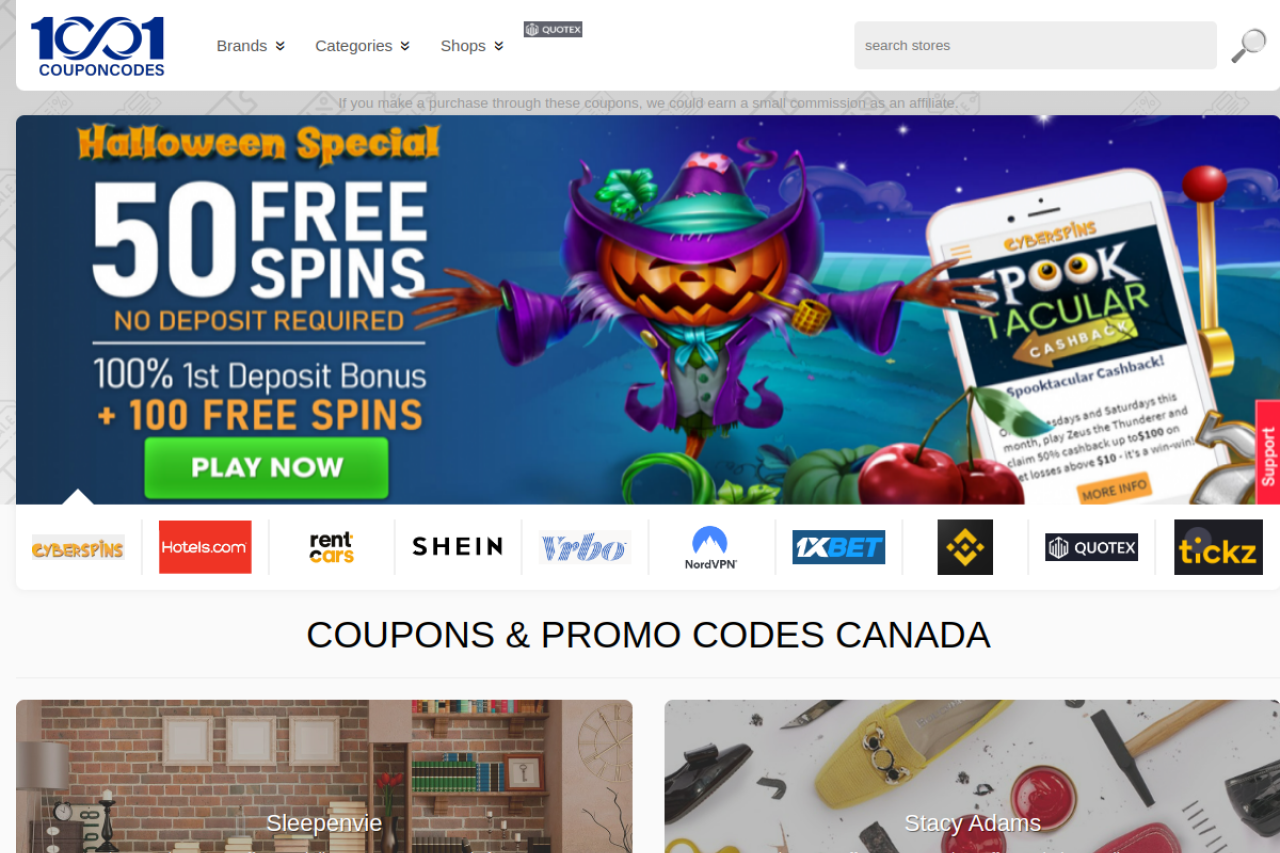Open the SHEIN store logo
Viewport: 1280px width, 853px height.
point(458,547)
